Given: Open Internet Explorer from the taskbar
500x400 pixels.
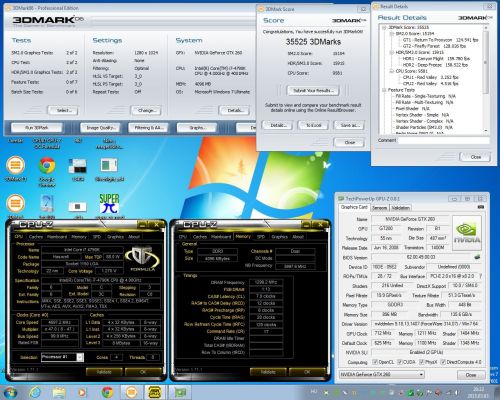Looking at the screenshot, I should coord(35,392).
